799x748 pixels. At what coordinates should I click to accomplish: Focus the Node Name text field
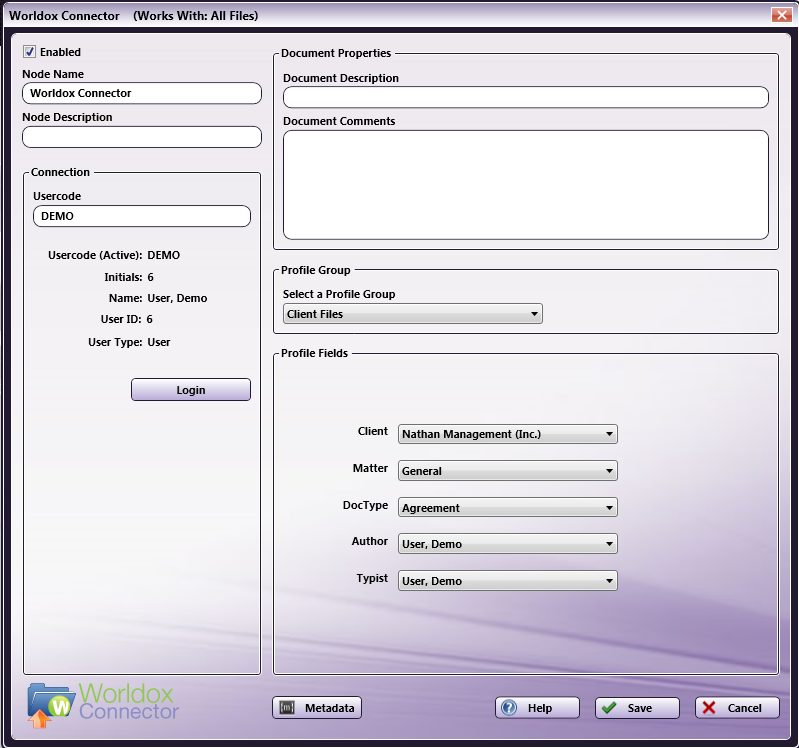click(141, 93)
